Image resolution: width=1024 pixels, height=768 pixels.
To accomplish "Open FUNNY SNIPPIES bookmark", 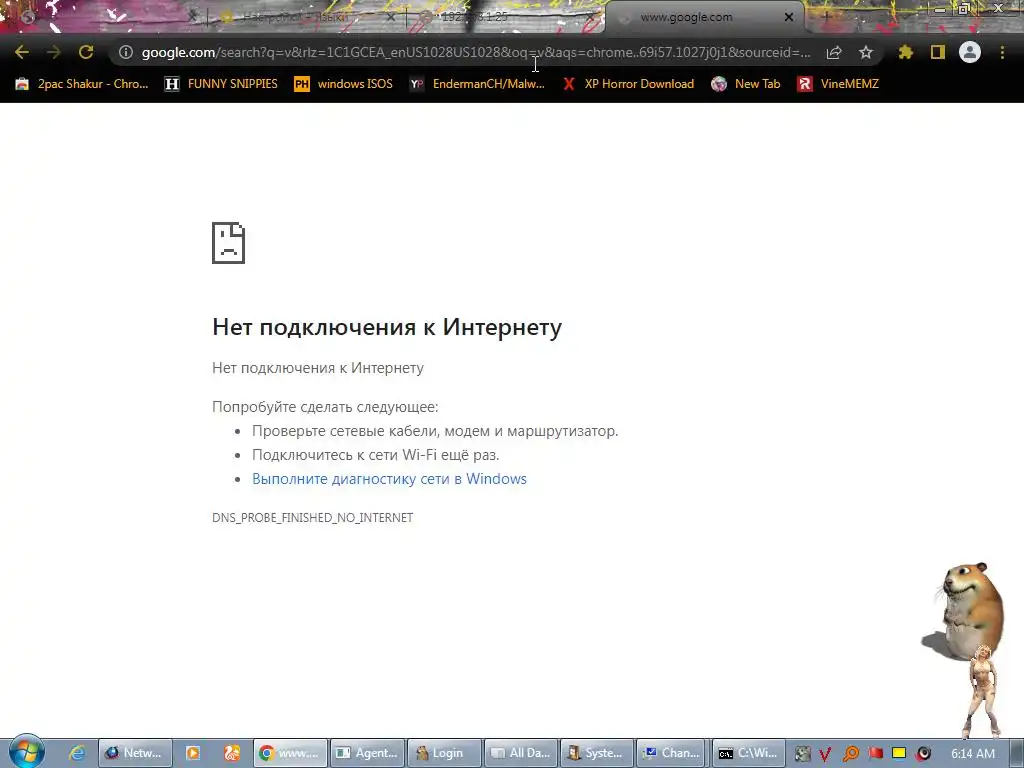I will 221,84.
